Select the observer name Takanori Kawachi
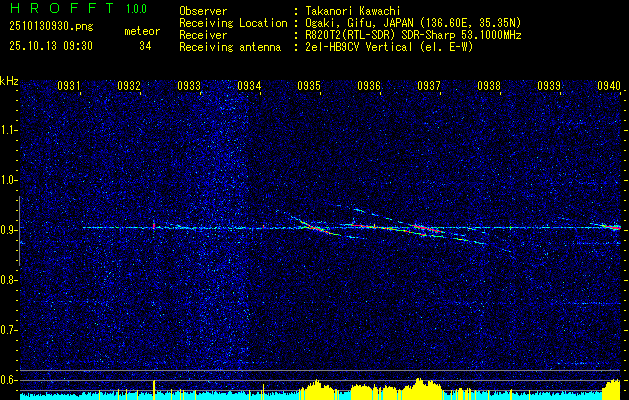This screenshot has width=629, height=400. [x=352, y=11]
